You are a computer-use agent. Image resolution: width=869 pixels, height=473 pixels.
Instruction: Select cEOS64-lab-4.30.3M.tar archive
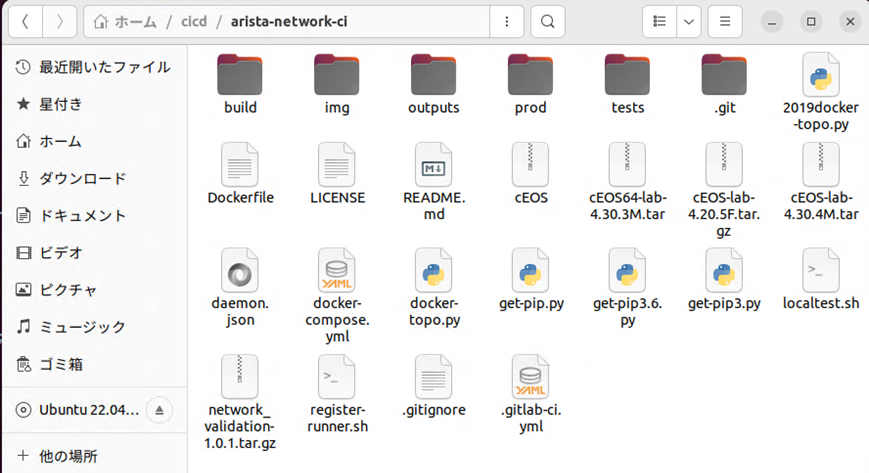coord(628,165)
